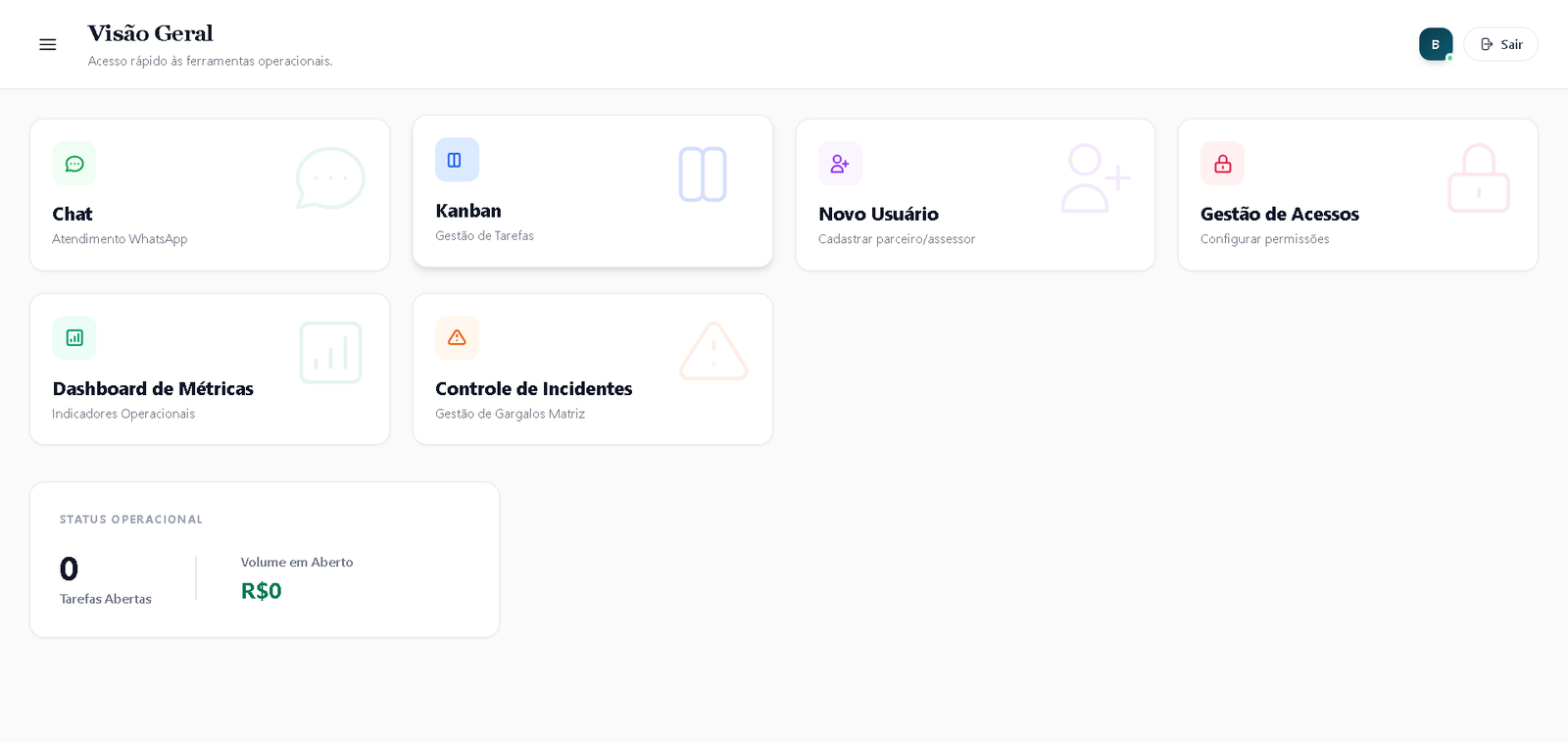Click the red padlock icon
Image resolution: width=1568 pixels, height=743 pixels.
click(x=1222, y=164)
